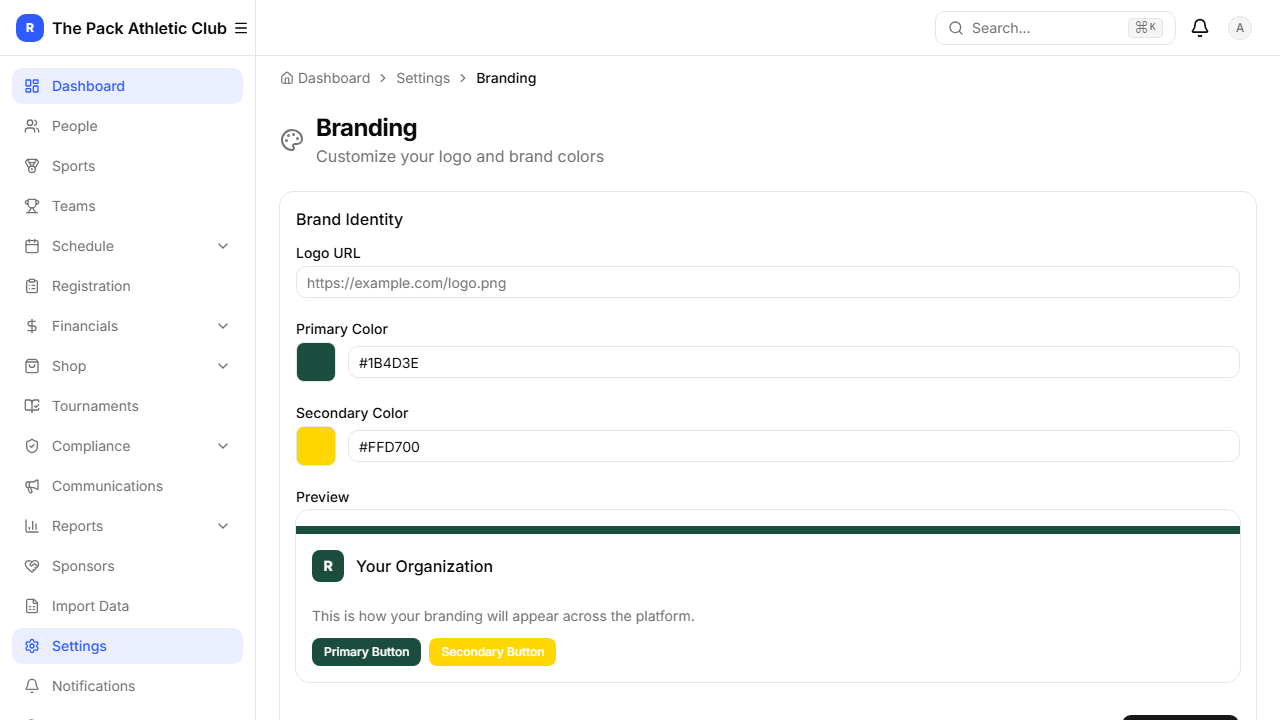Click the Sponsors handshake heart icon
Screen dimensions: 1280x720
[32, 566]
